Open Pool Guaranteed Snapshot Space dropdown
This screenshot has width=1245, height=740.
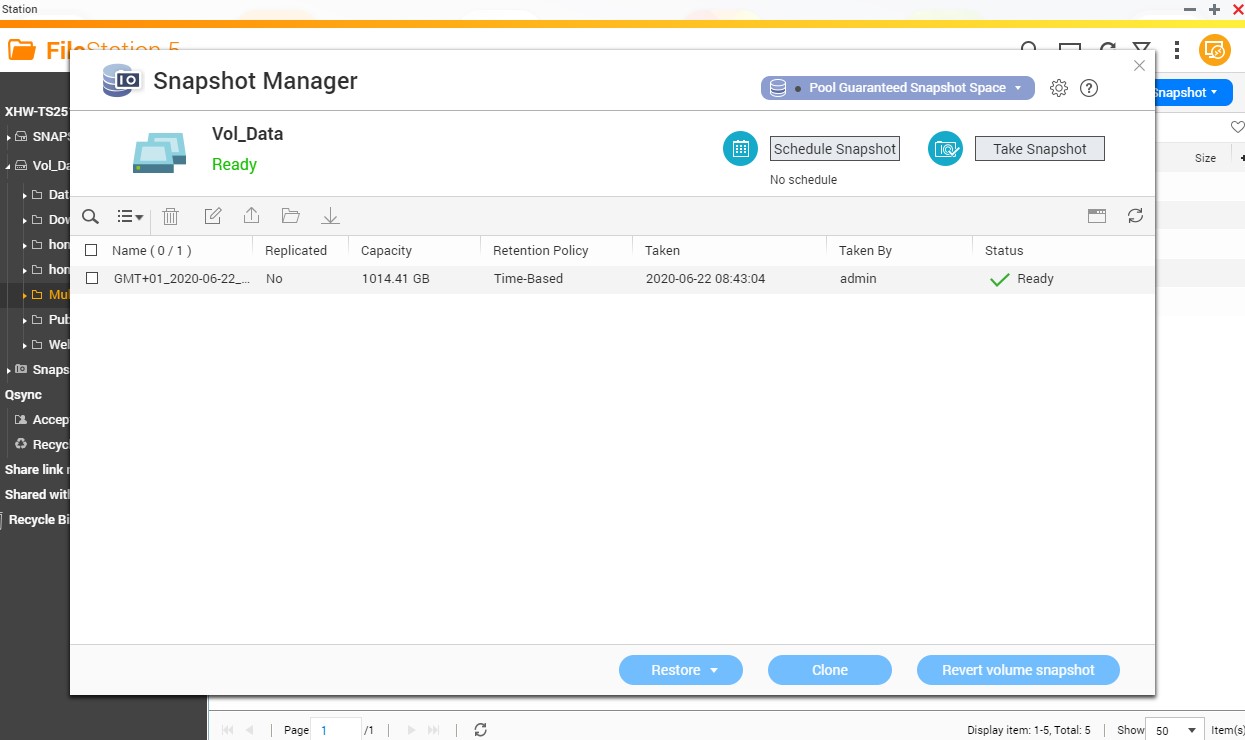tap(897, 88)
